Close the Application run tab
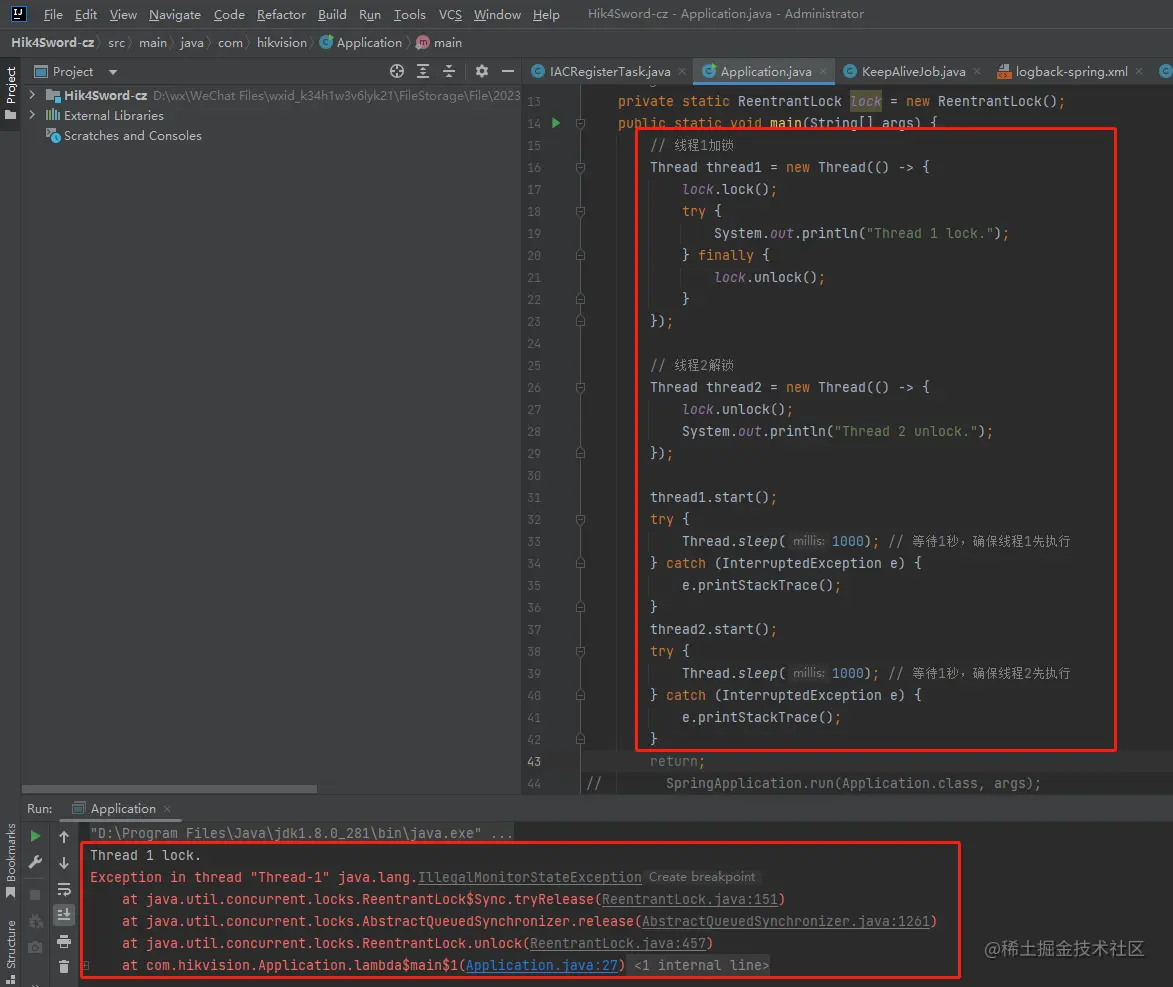This screenshot has height=987, width=1173. point(167,808)
